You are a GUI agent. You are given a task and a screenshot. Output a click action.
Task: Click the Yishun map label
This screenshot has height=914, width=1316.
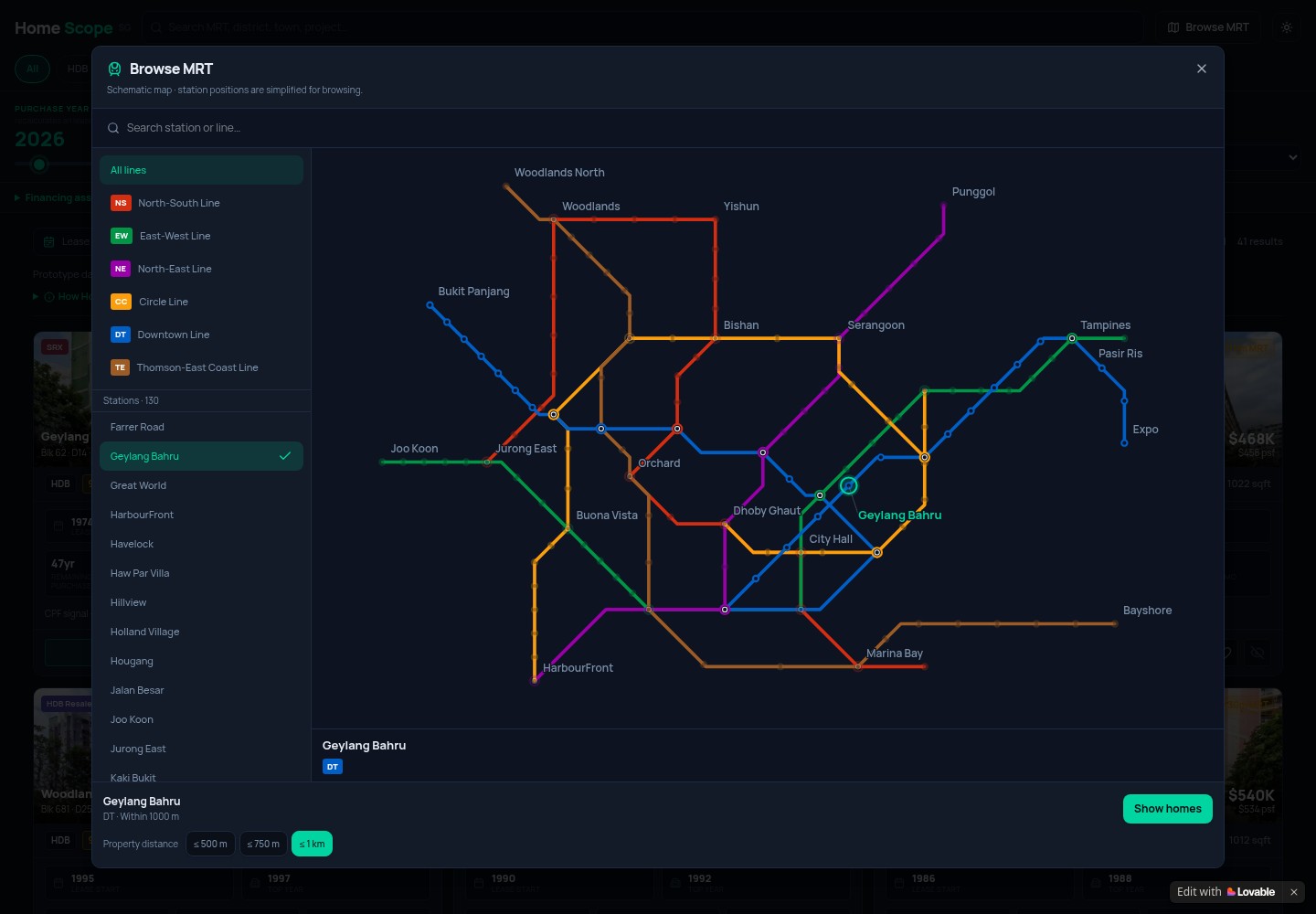click(x=741, y=207)
